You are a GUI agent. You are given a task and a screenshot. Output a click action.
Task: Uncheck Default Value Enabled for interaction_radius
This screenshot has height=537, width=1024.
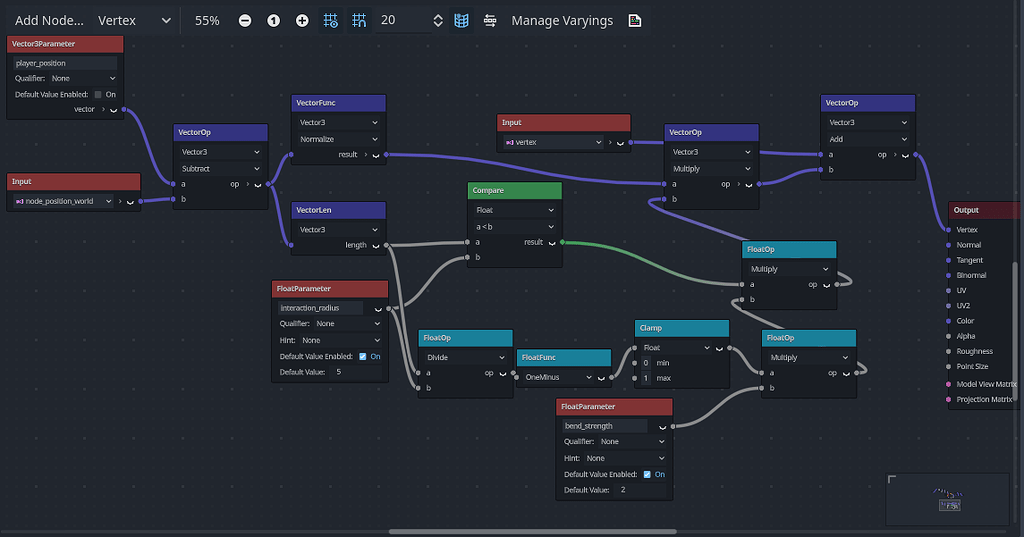363,356
